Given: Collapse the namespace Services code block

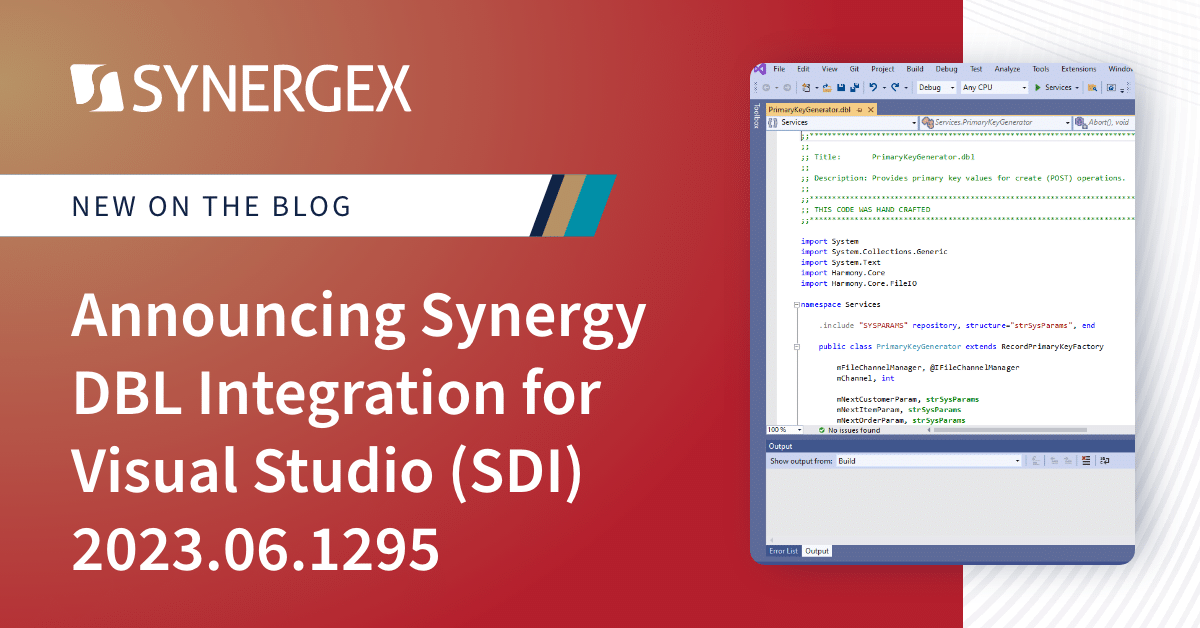Looking at the screenshot, I should pyautogui.click(x=795, y=304).
